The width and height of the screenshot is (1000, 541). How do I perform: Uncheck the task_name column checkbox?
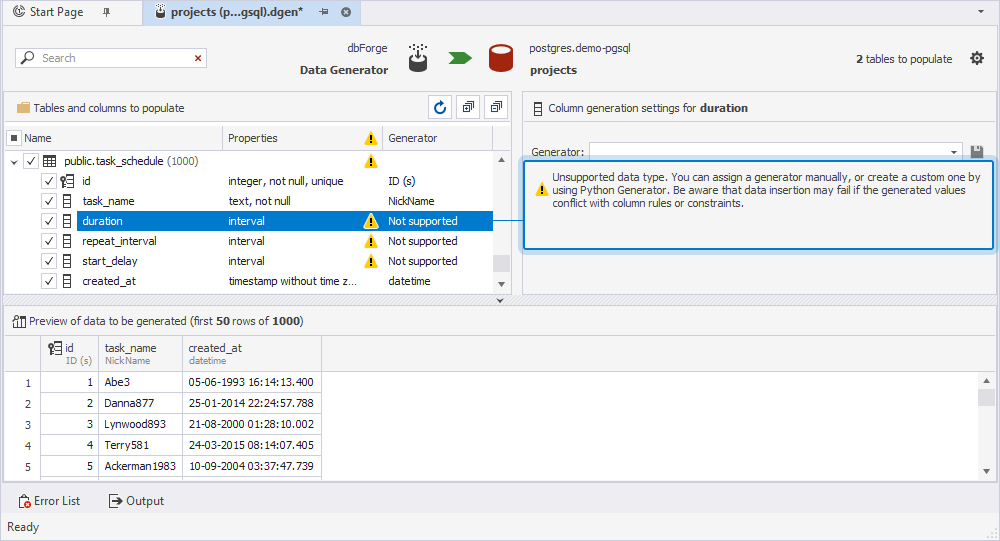(48, 201)
